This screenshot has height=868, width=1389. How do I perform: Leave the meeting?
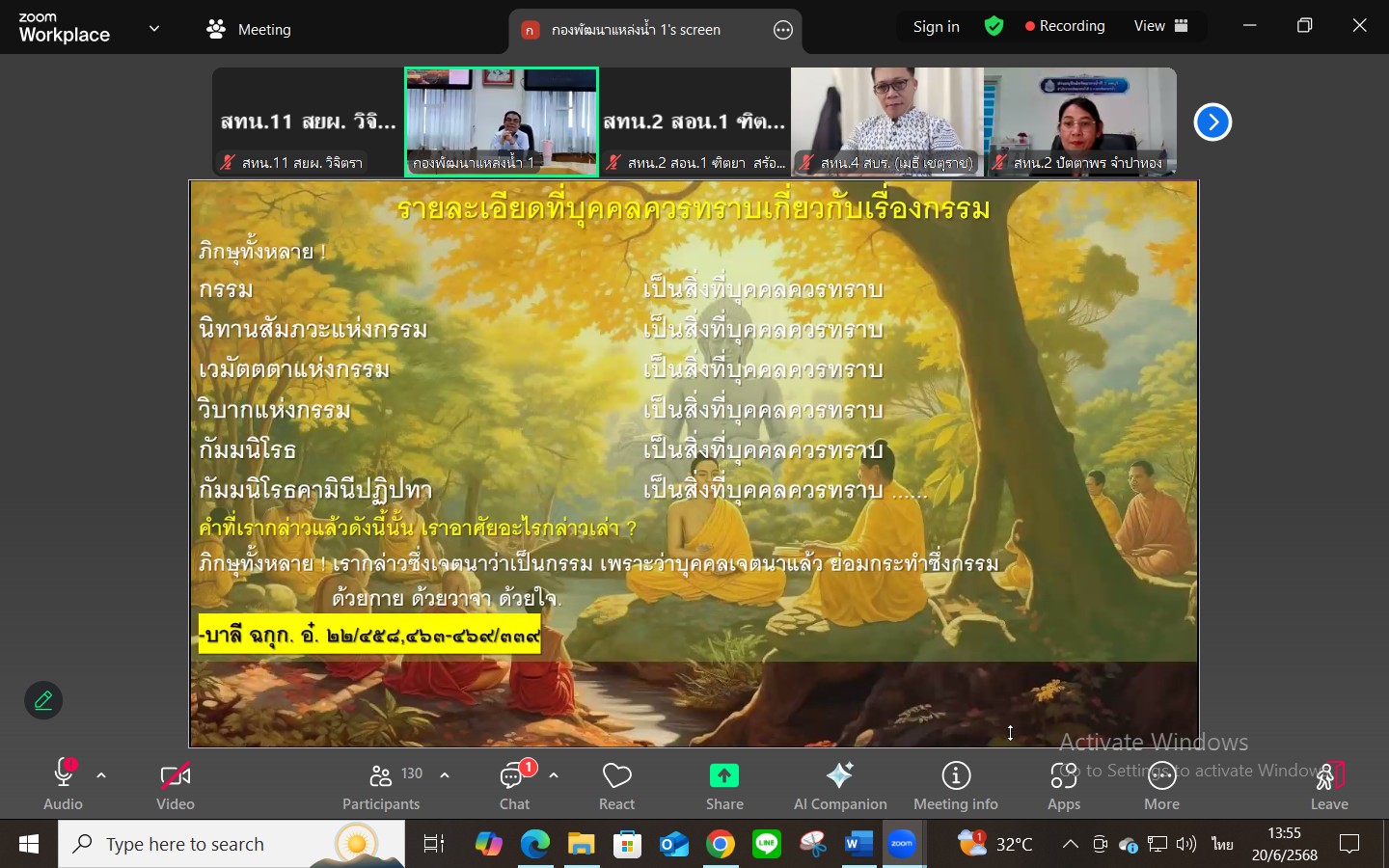[x=1329, y=785]
